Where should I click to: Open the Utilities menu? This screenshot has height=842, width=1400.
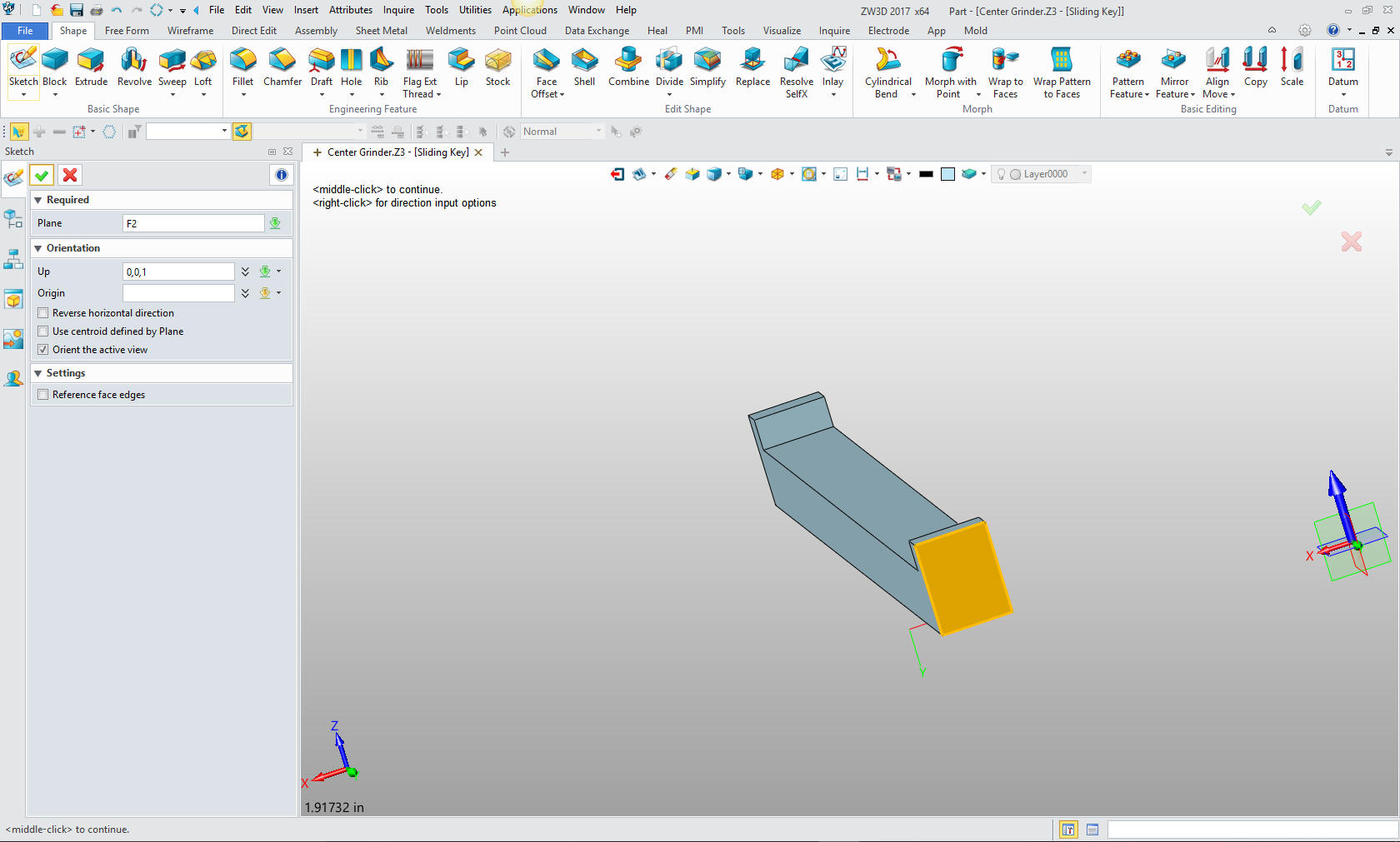click(475, 10)
